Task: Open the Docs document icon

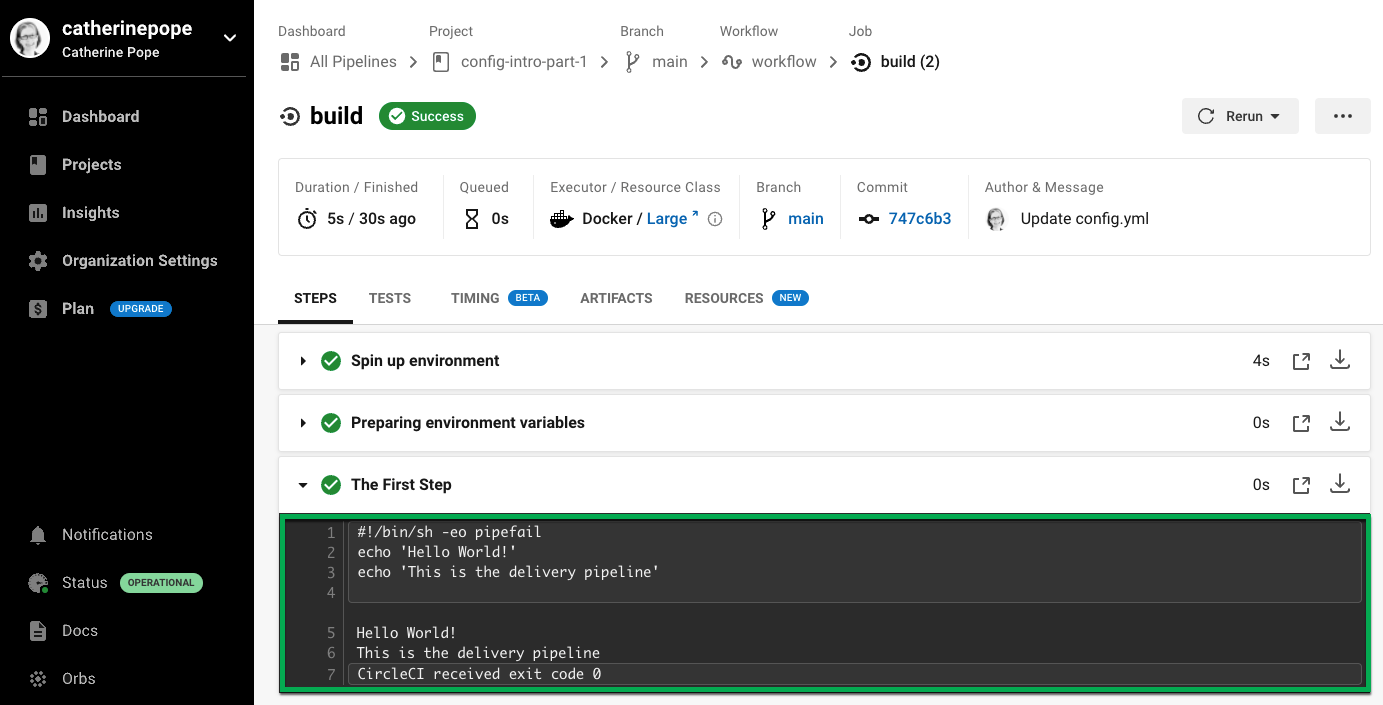Action: coord(38,631)
